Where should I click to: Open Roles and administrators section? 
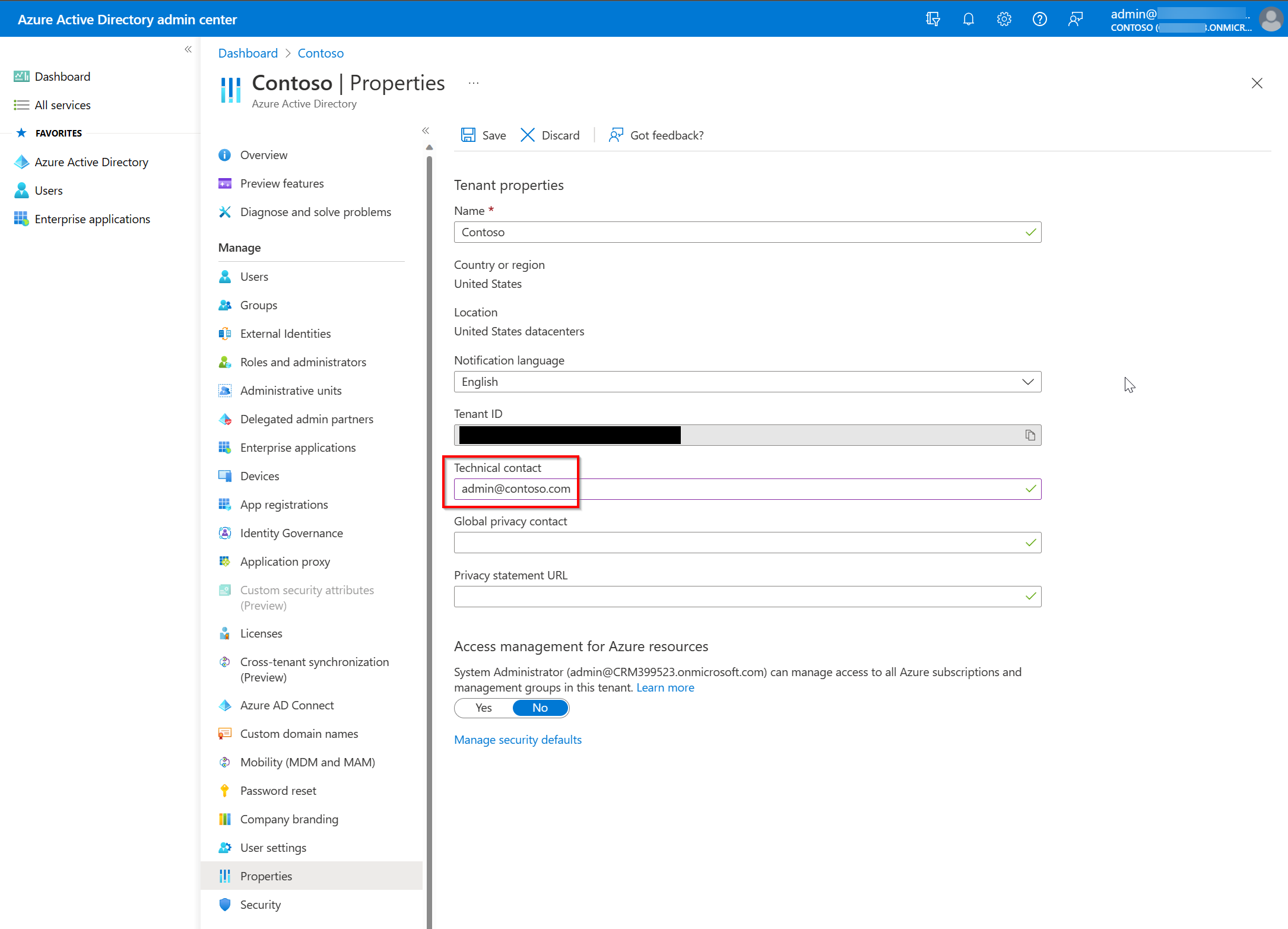[x=303, y=362]
